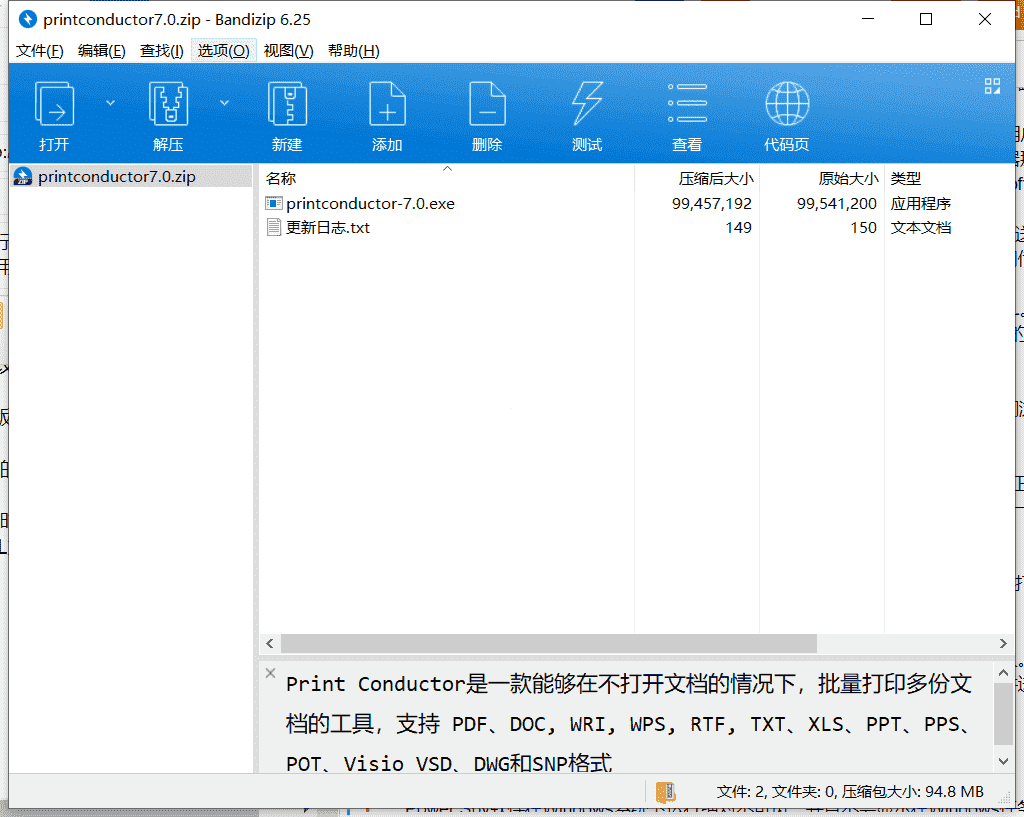Click the horizontal scrollbar right arrow

pos(1003,644)
